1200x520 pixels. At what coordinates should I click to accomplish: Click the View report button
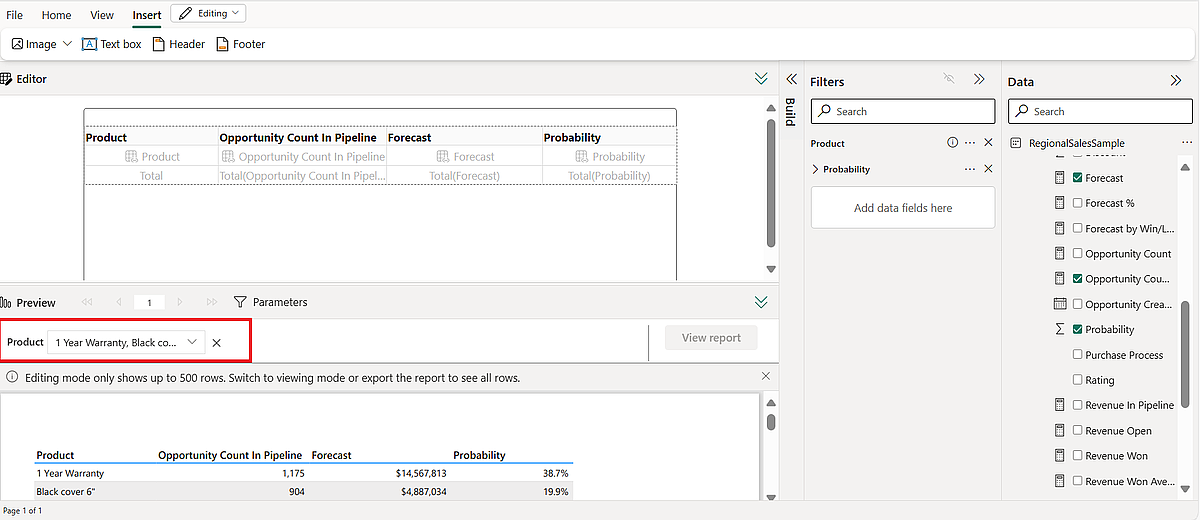pos(711,338)
